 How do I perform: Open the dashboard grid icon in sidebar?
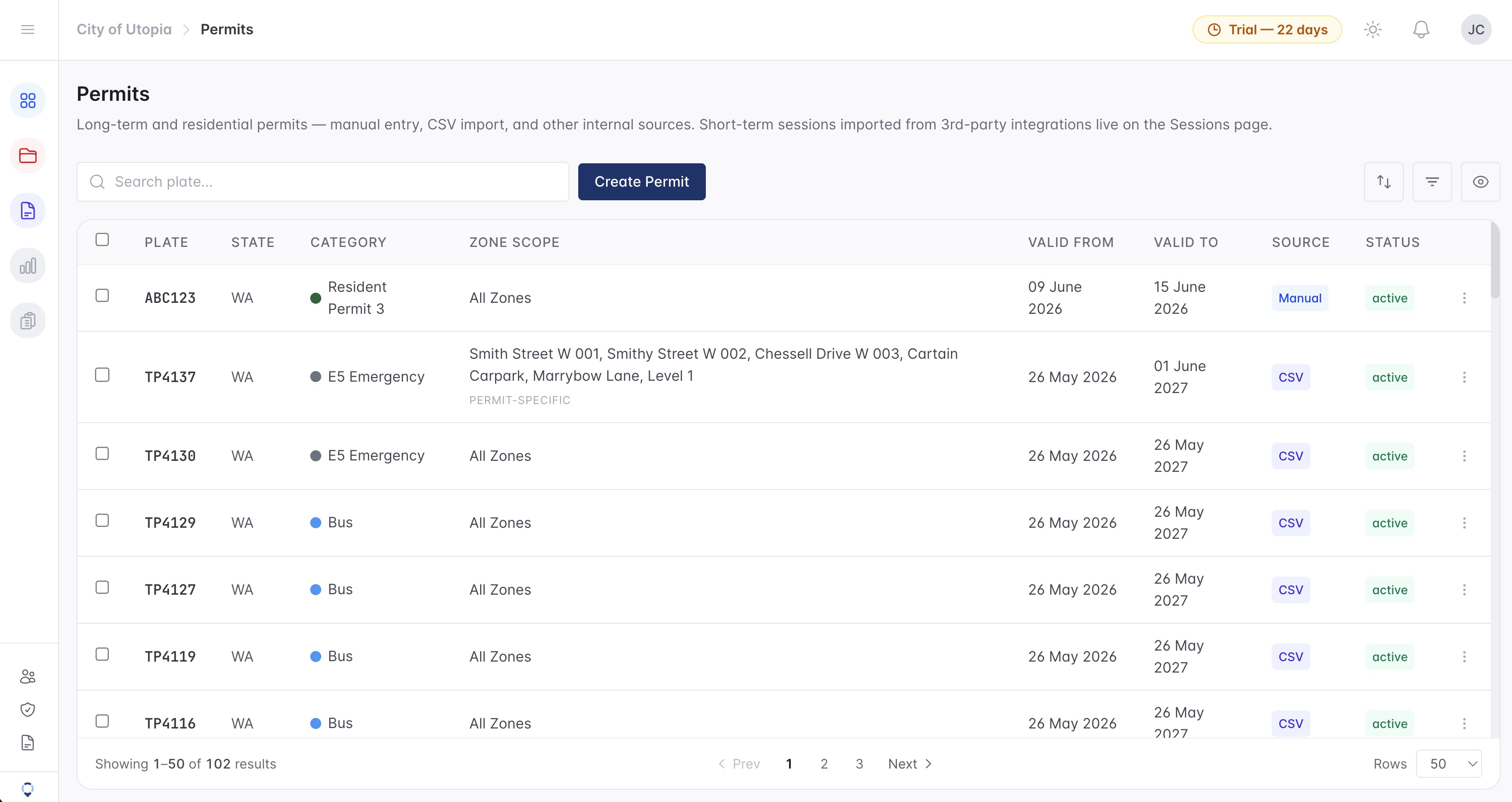28,100
